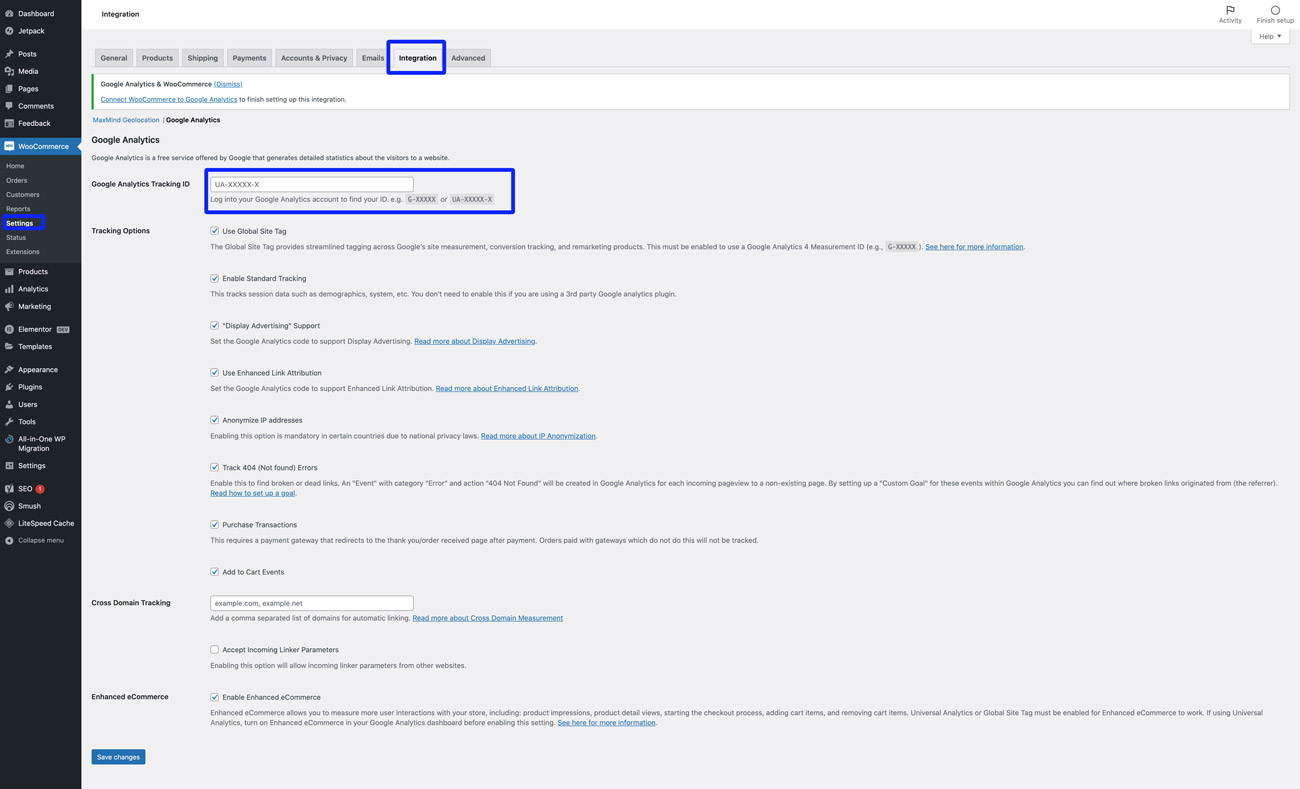Open WooCommerce Orders submenu item
This screenshot has height=789, width=1300.
17,180
